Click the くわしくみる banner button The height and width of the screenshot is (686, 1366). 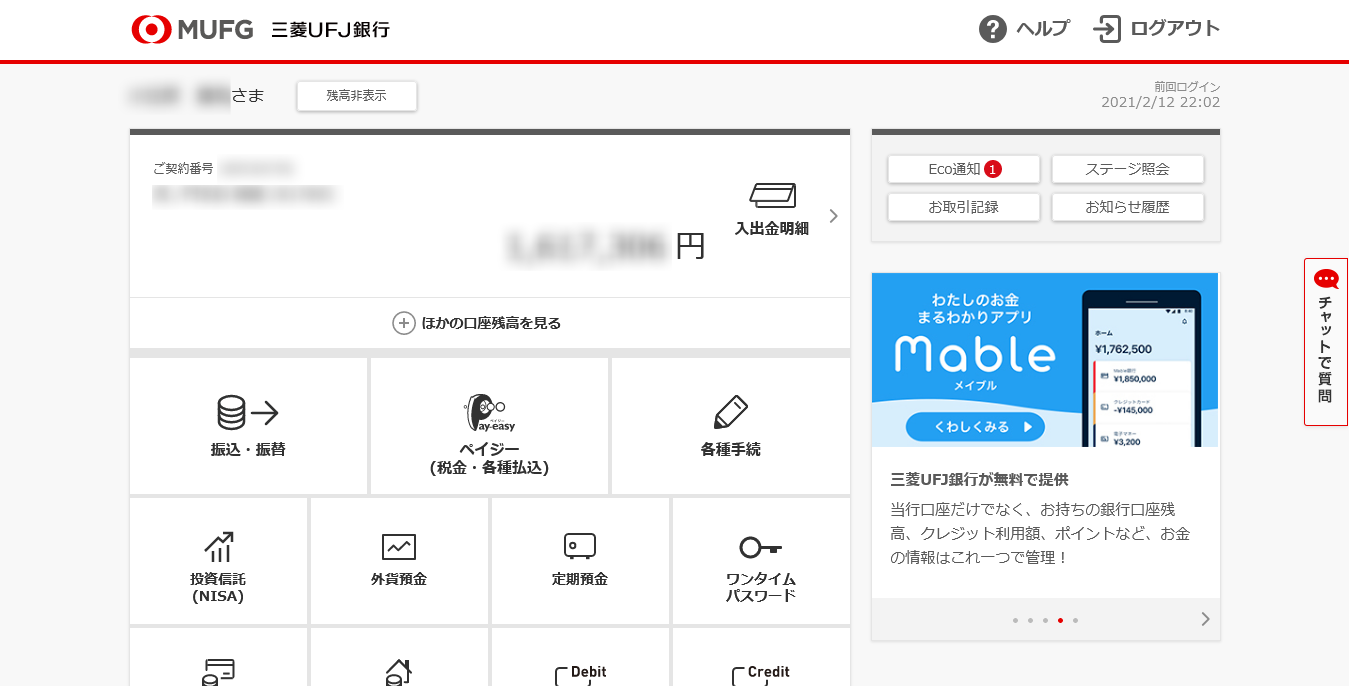coord(975,426)
